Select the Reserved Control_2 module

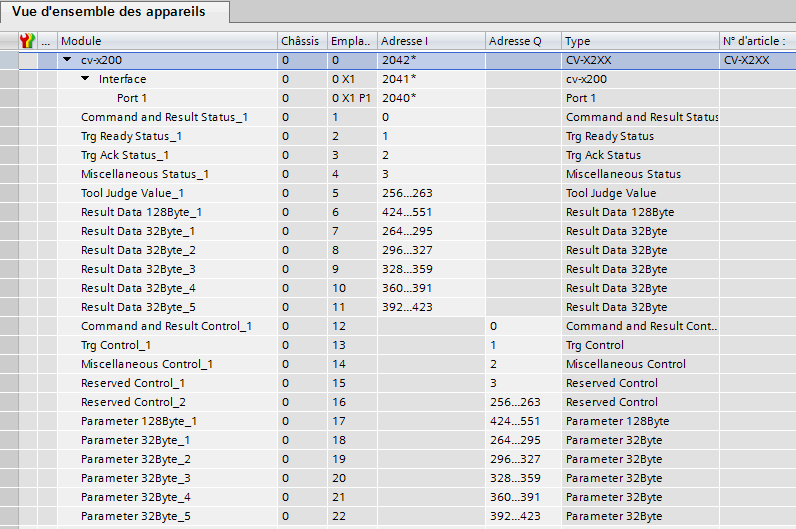(133, 402)
